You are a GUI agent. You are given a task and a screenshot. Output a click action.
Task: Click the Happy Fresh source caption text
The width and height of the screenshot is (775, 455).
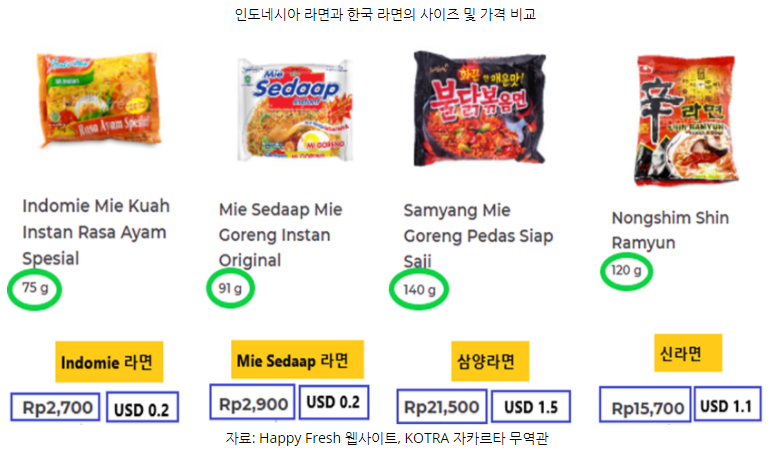pyautogui.click(x=387, y=438)
